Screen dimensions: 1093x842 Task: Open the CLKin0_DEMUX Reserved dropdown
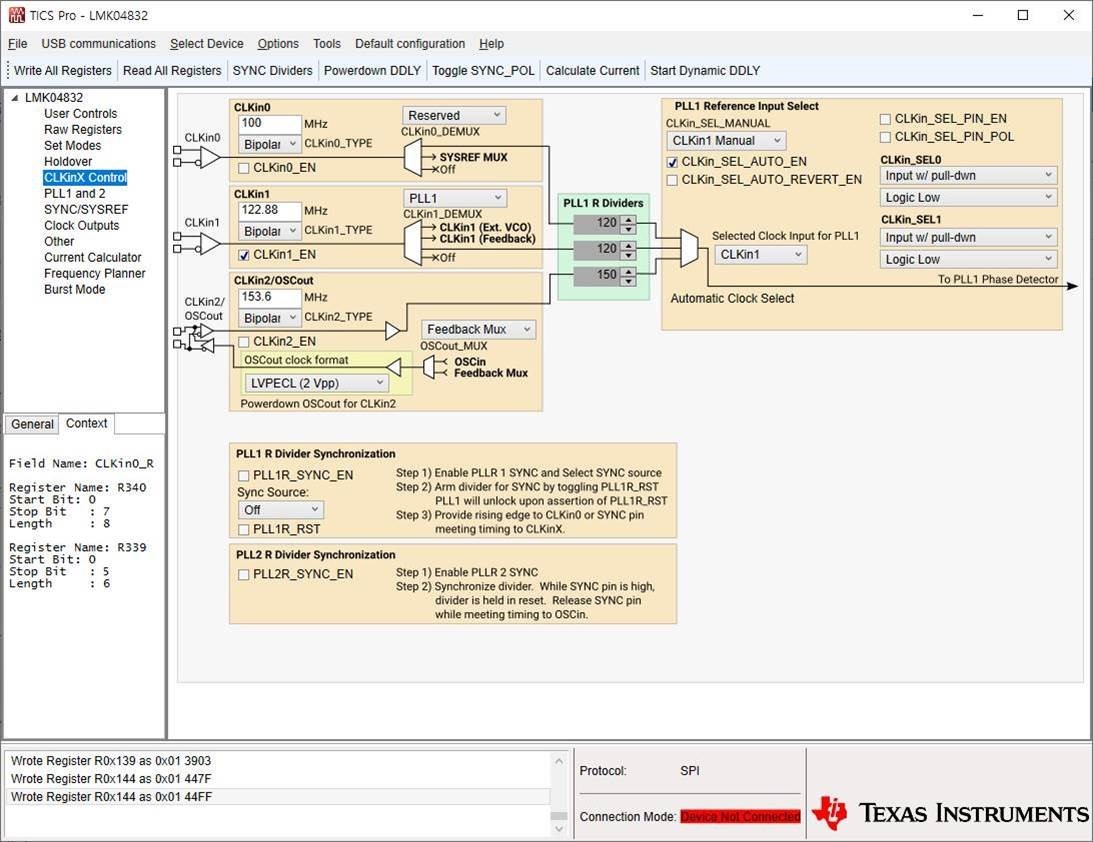pos(454,115)
